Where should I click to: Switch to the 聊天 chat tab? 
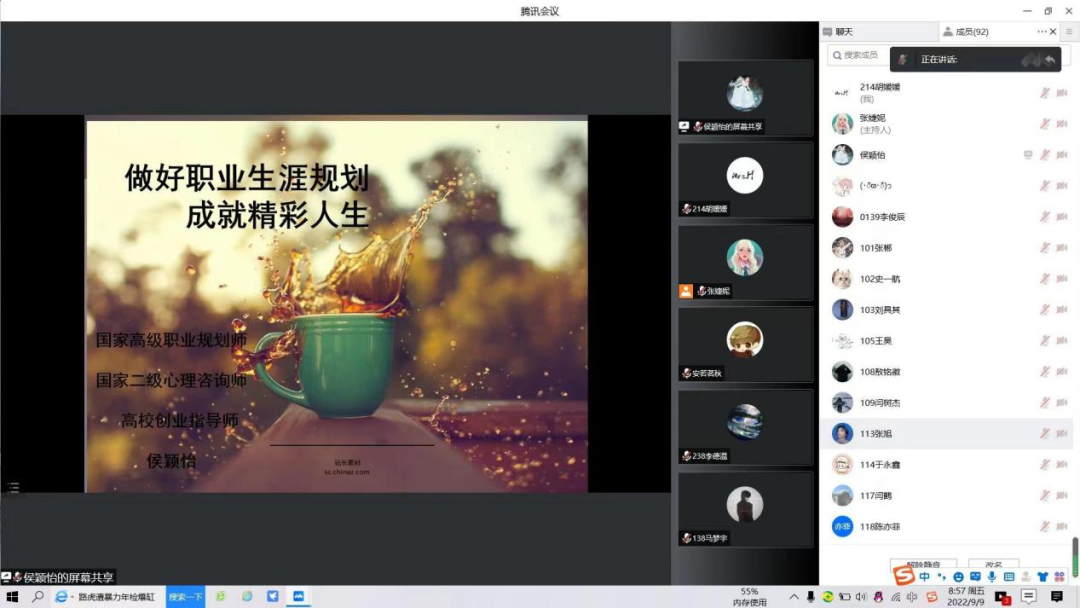click(845, 32)
